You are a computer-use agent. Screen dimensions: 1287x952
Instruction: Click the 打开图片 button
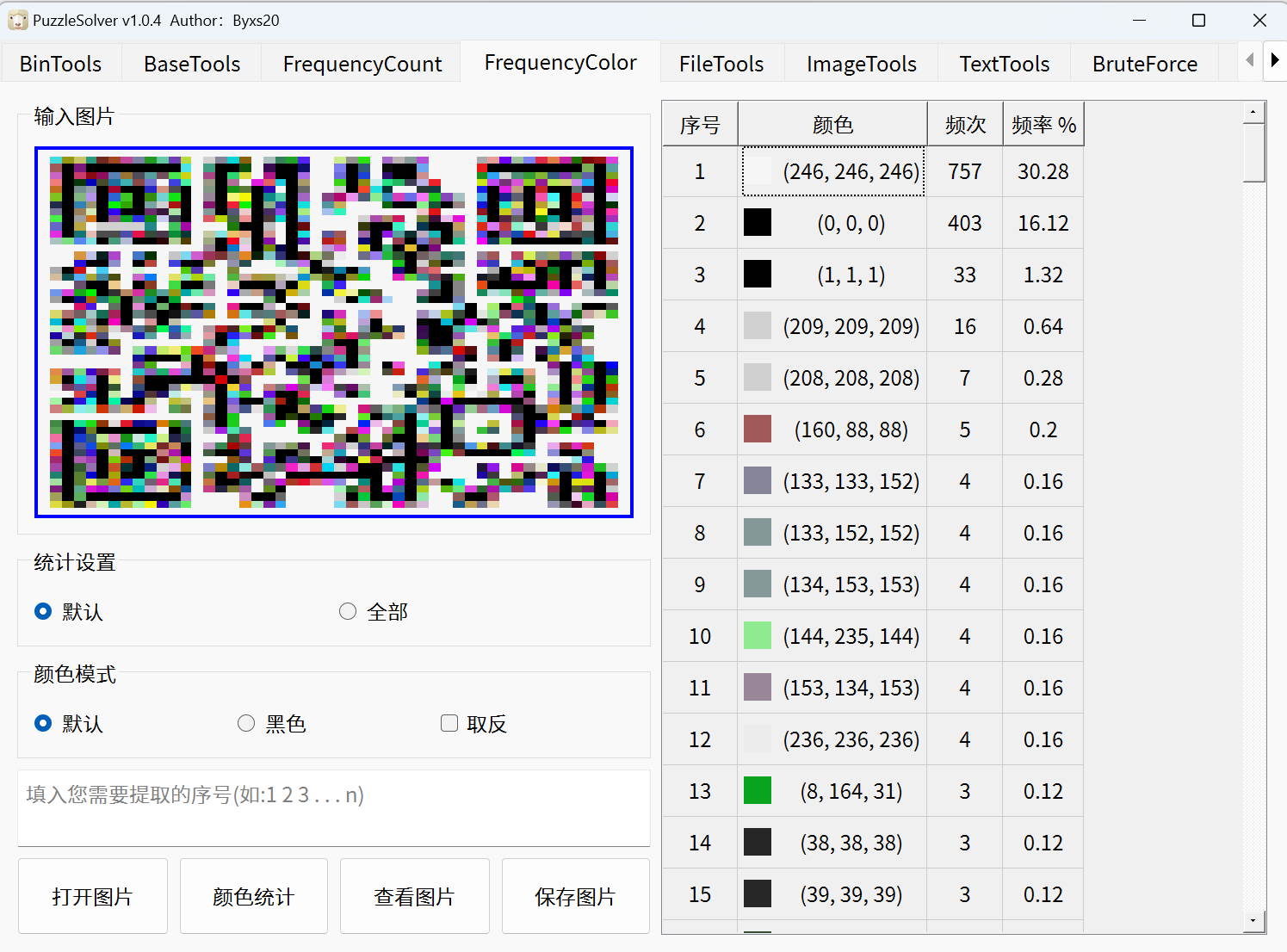point(93,896)
